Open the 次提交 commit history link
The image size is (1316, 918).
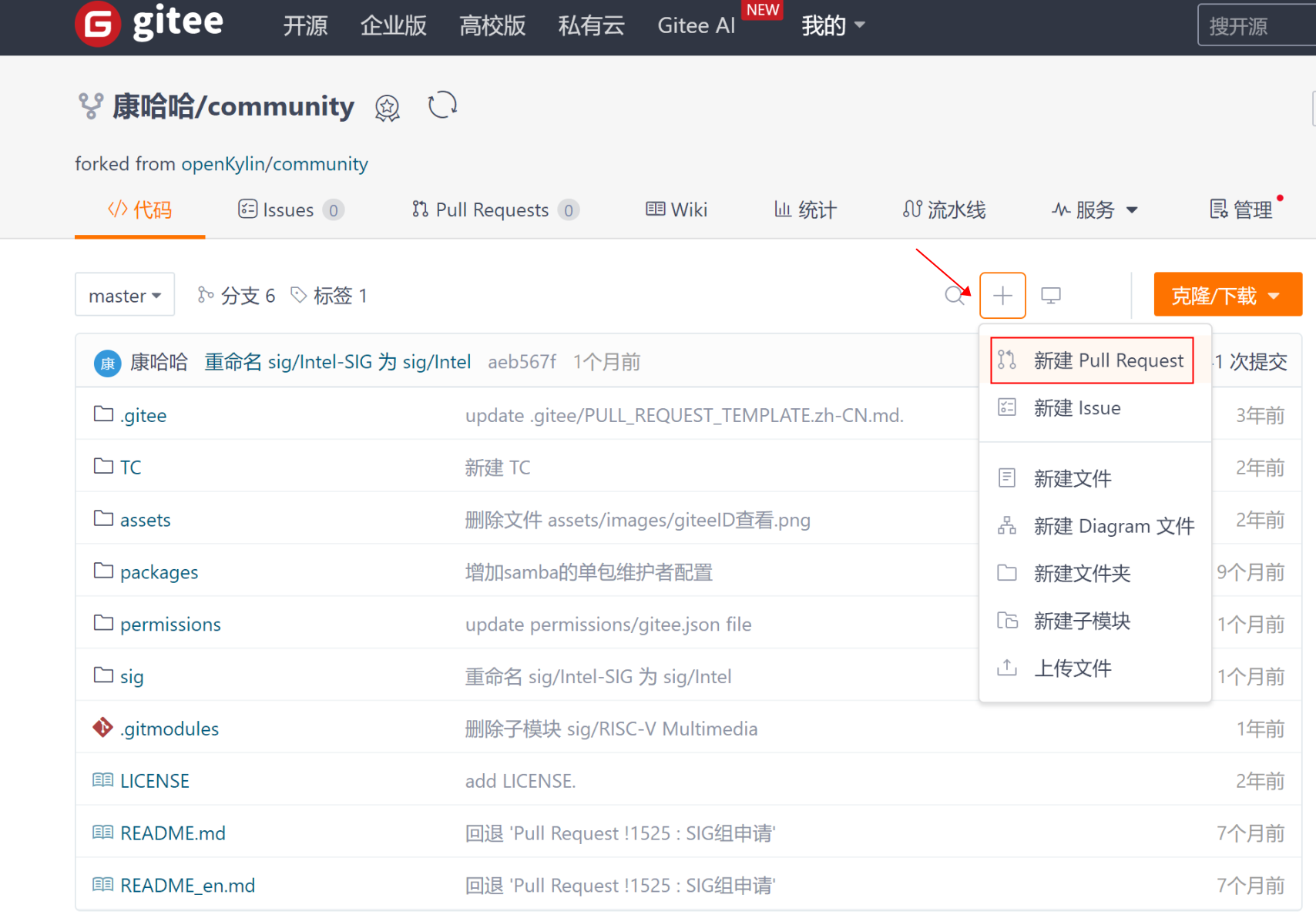click(1251, 362)
